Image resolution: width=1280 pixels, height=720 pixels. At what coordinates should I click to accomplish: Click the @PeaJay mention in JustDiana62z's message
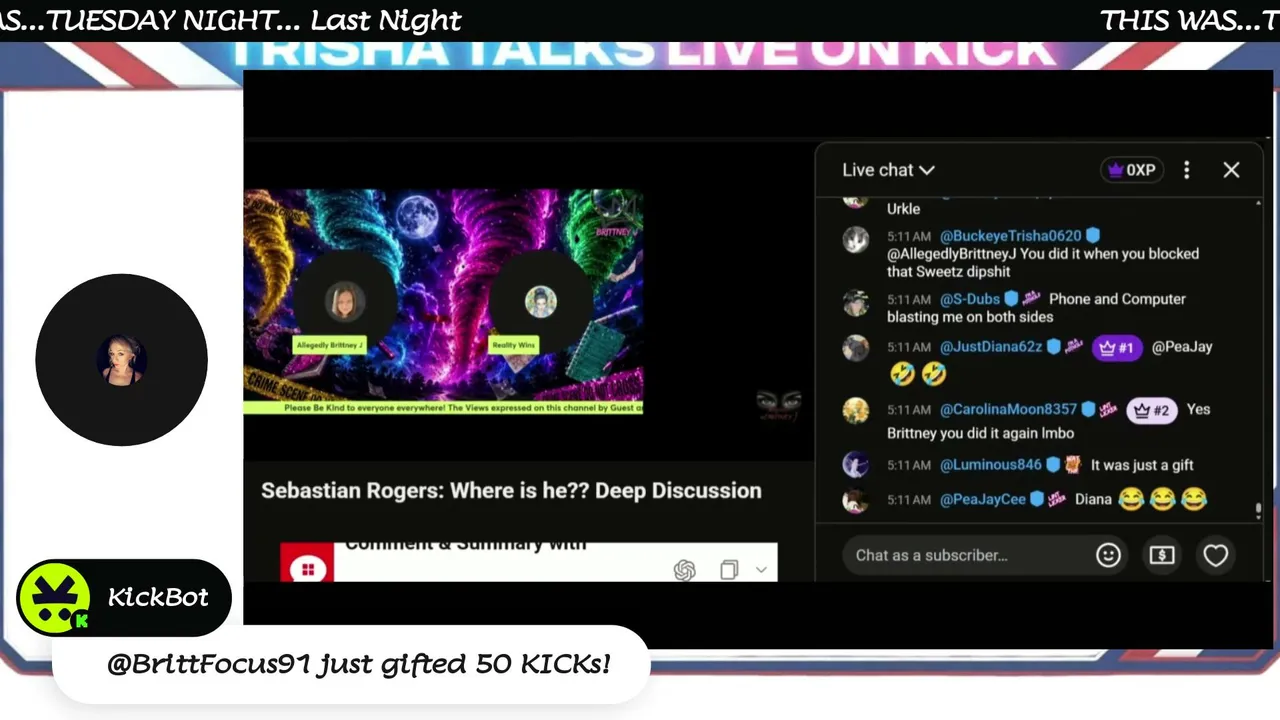tap(1182, 347)
